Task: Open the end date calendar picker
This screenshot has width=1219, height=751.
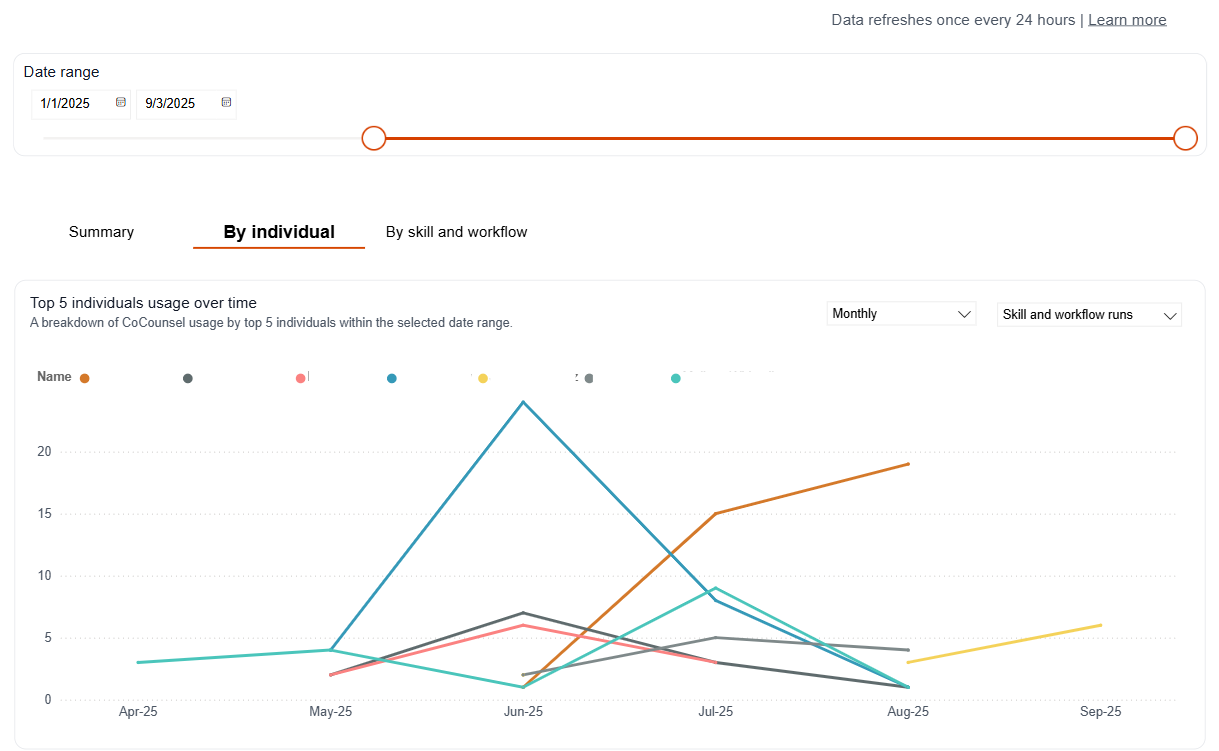Action: click(226, 102)
